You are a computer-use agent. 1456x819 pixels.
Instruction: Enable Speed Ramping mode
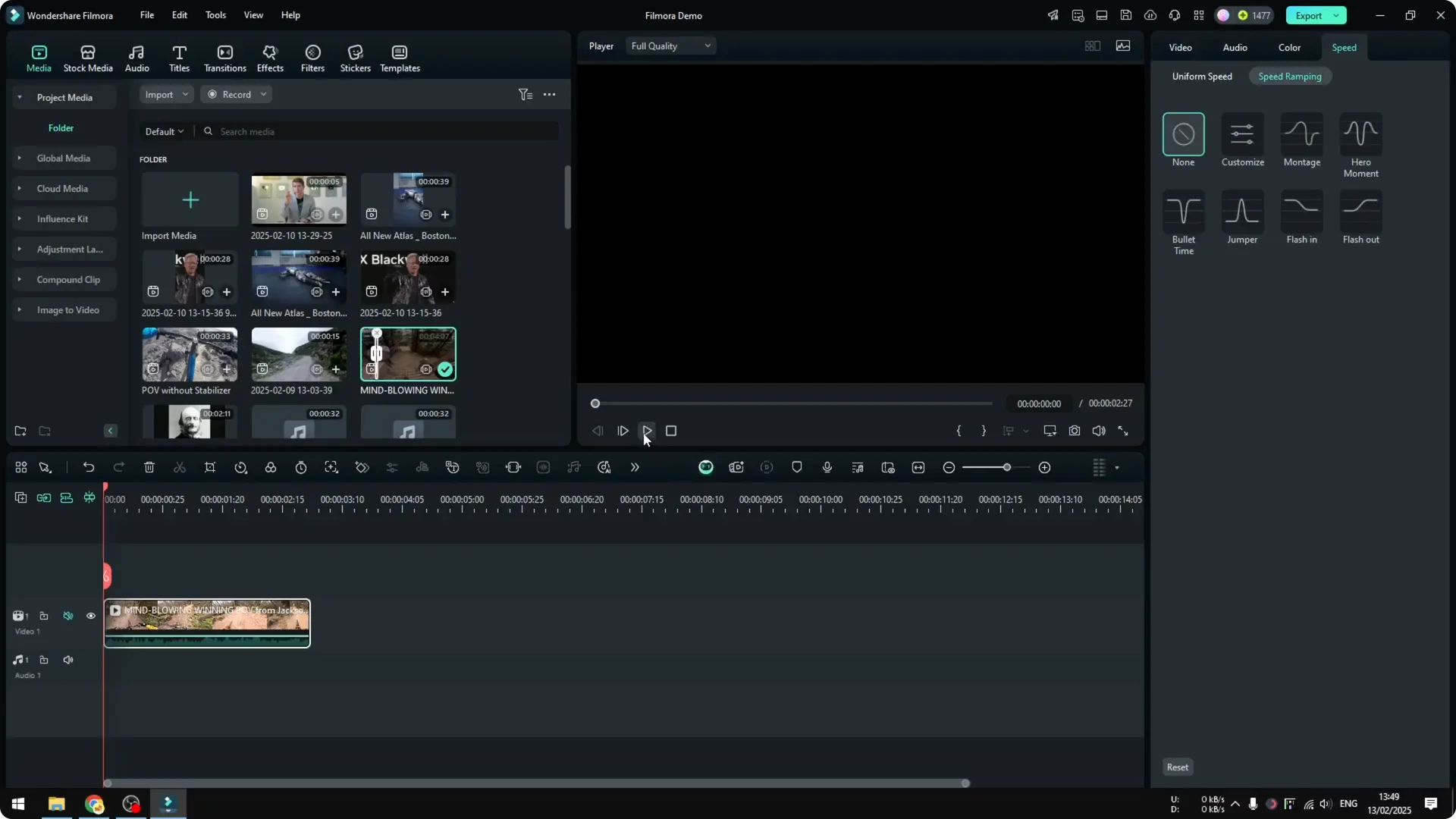[x=1290, y=76]
